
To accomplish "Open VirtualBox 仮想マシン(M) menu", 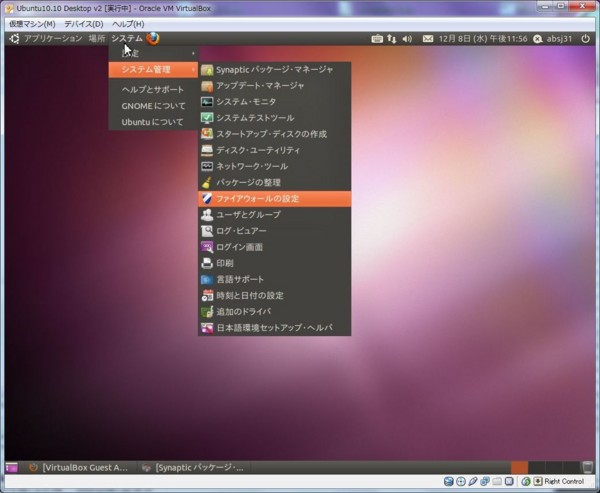I will pyautogui.click(x=32, y=24).
